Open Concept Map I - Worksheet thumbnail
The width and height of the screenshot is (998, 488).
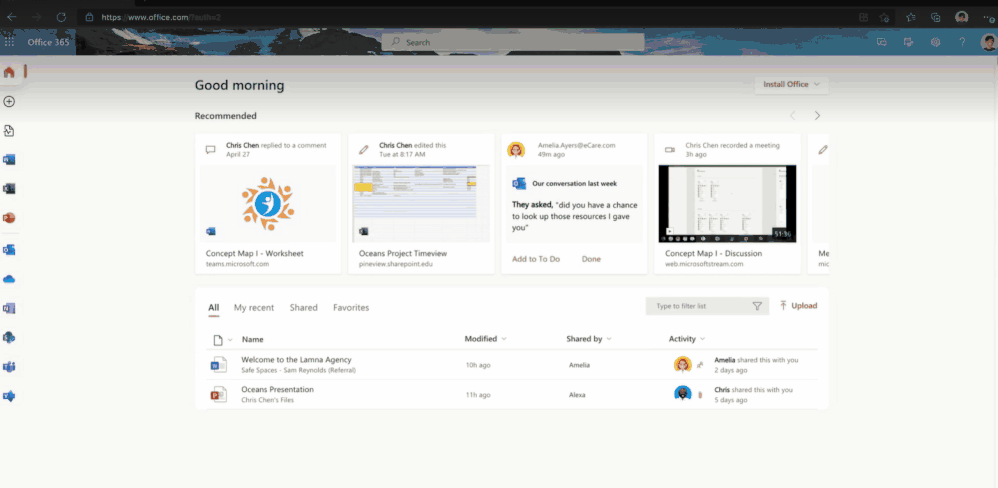tap(268, 204)
